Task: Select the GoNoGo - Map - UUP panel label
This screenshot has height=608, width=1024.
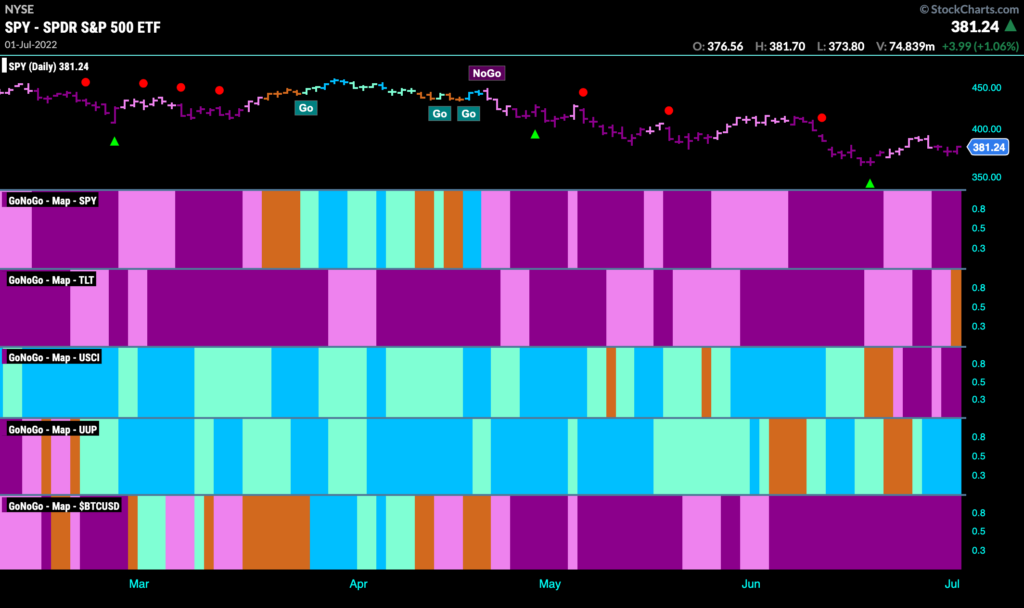Action: point(52,429)
